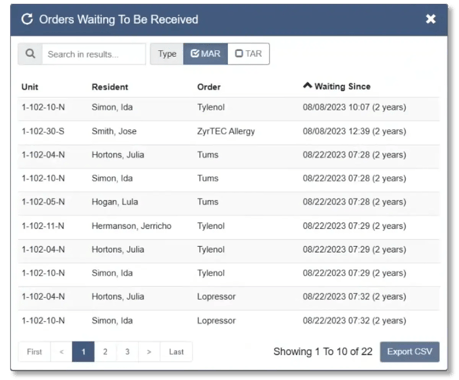Focus the Search in results field
This screenshot has width=459, height=380.
click(x=94, y=54)
